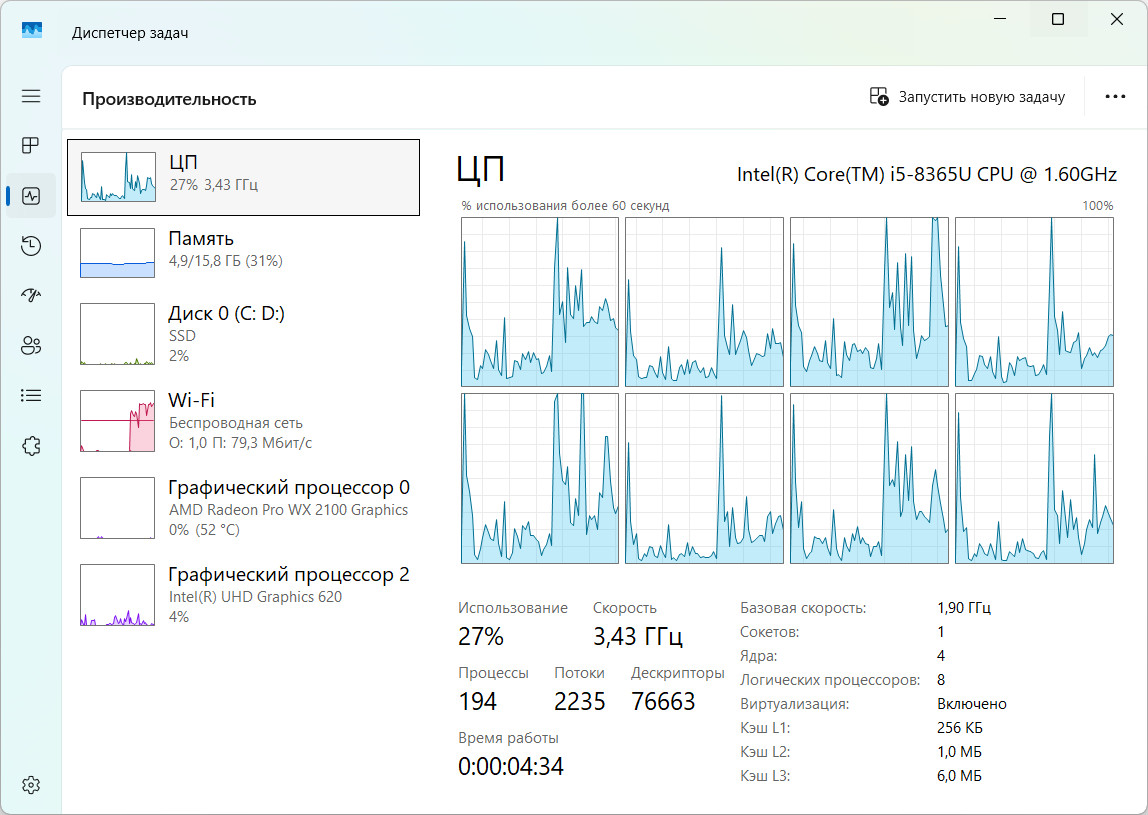Click the 76663 Дескрипторы count
The height and width of the screenshot is (815, 1148).
click(663, 702)
